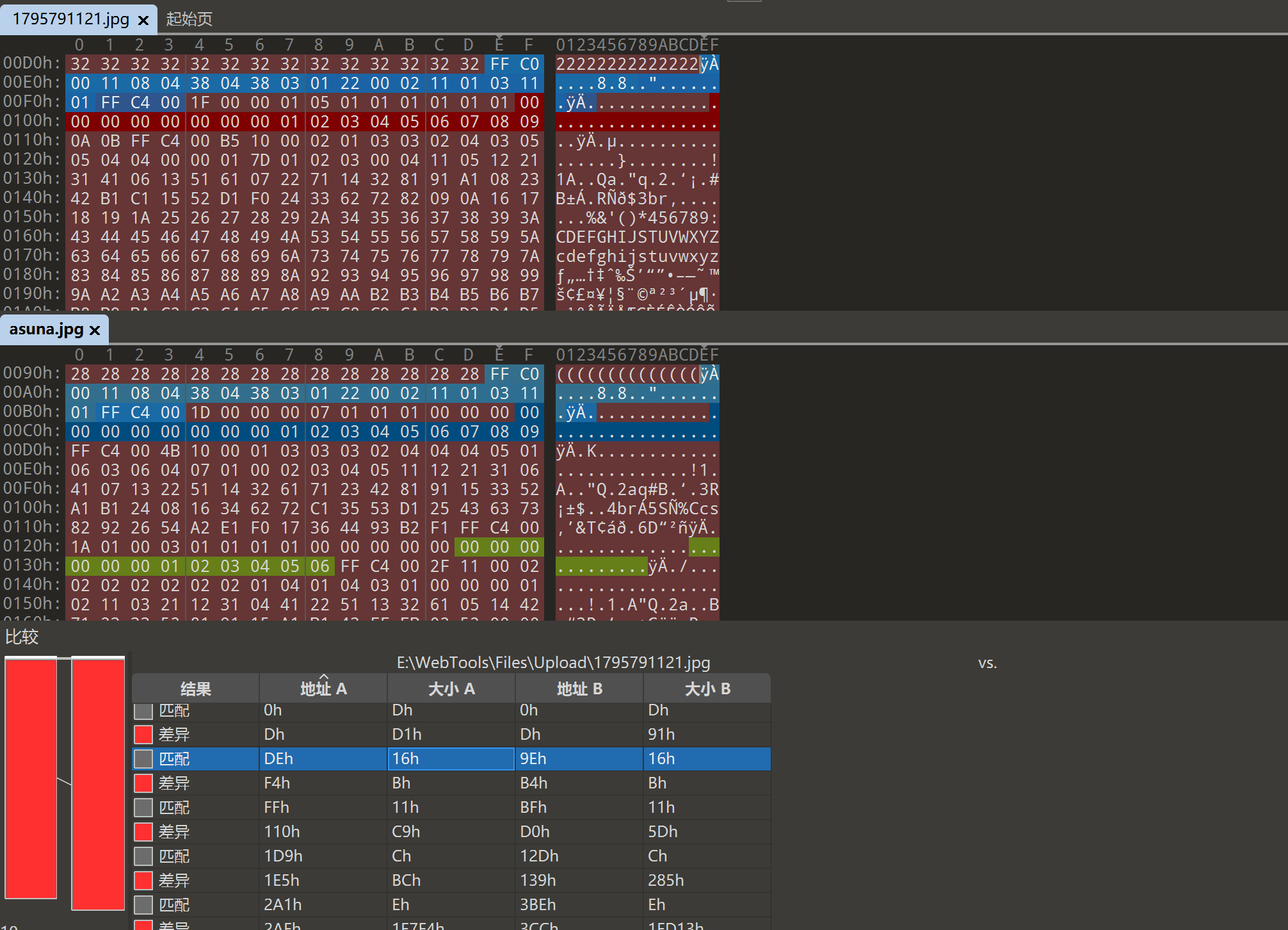Screen dimensions: 1288x930
Task: Select the 匹配 row at address FFh
Action: point(451,808)
